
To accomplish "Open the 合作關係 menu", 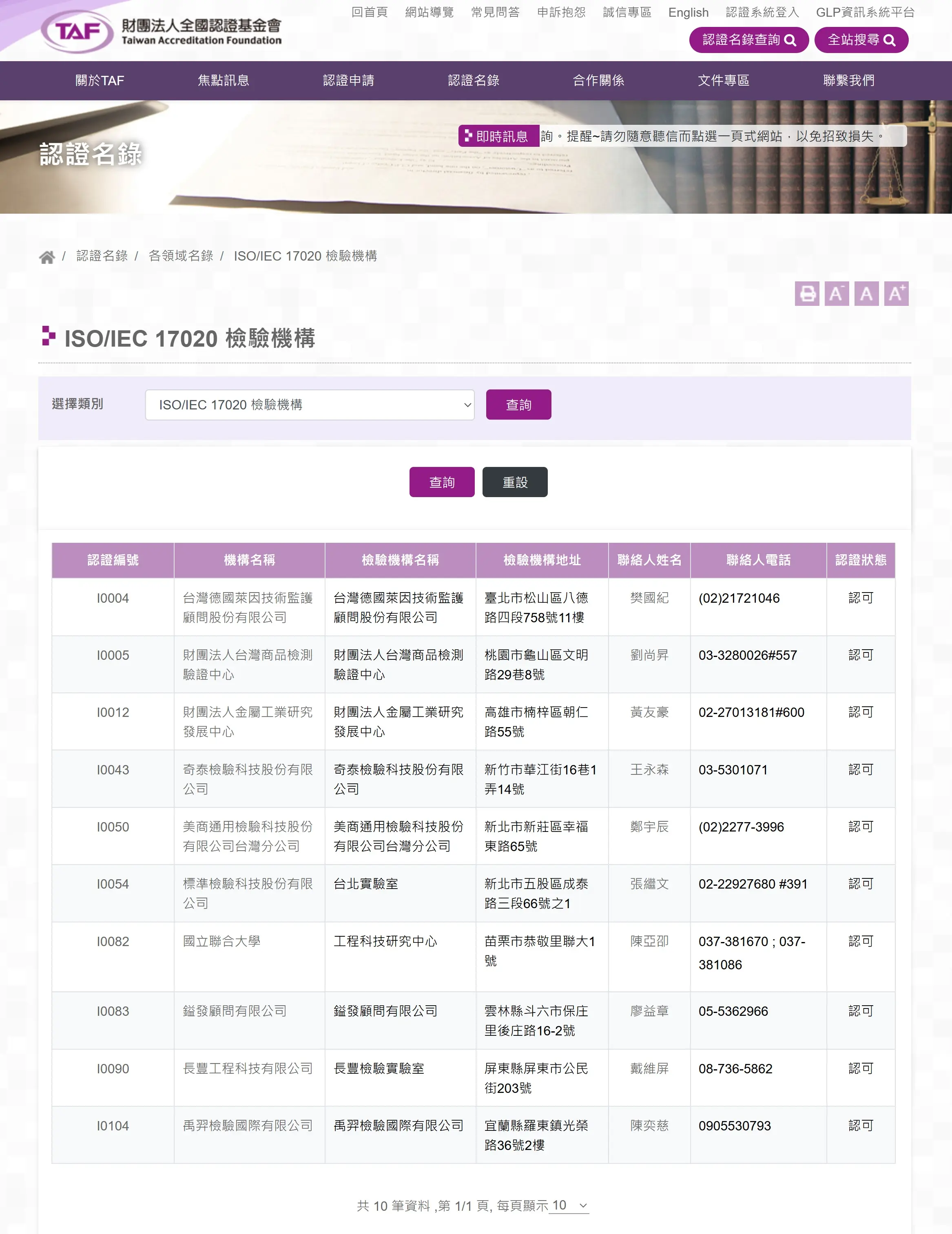I will click(598, 81).
